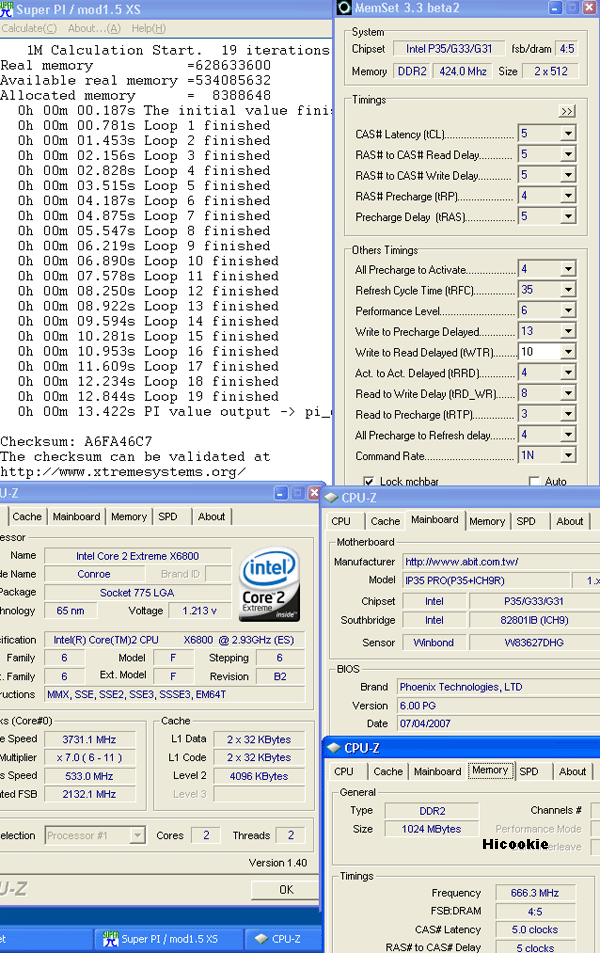Image resolution: width=600 pixels, height=953 pixels.
Task: Expand the Performance Level dropdown
Action: (x=568, y=311)
